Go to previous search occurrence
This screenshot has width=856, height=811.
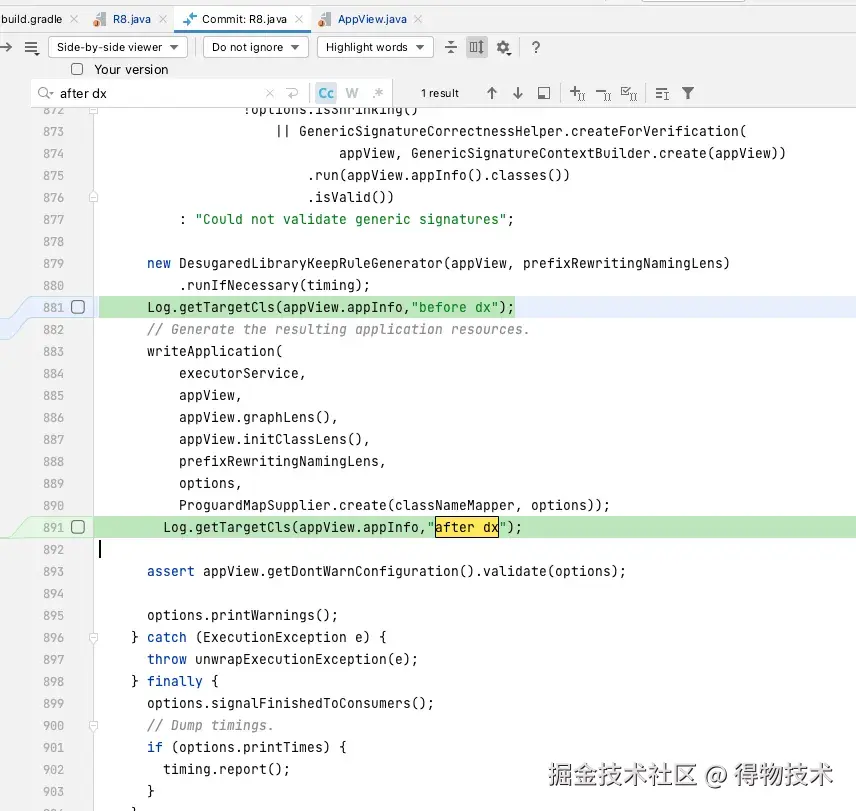tap(492, 93)
